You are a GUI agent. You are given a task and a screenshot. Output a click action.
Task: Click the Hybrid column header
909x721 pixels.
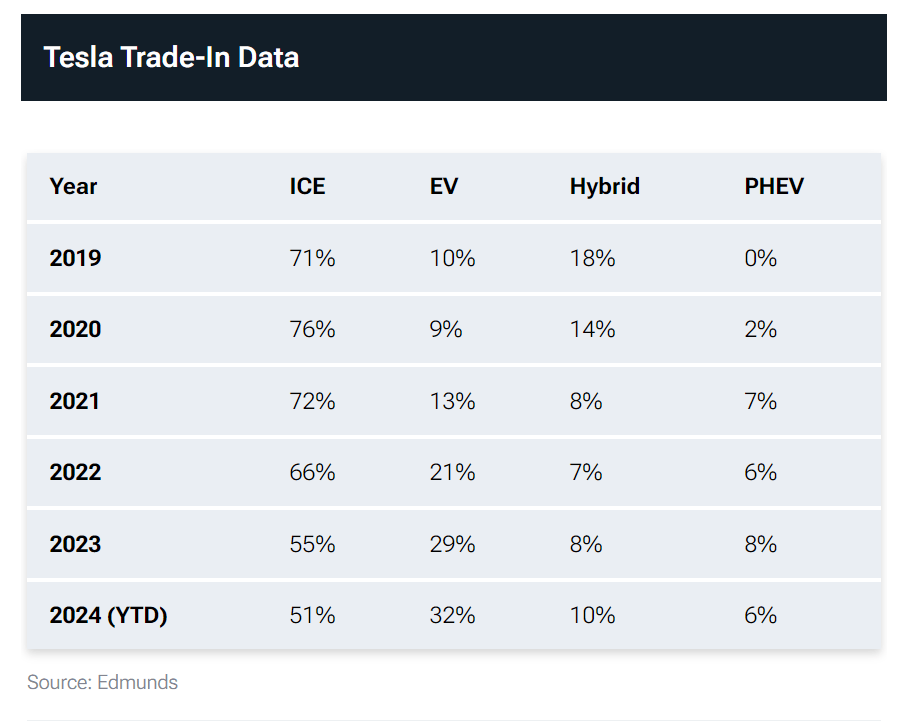tap(604, 186)
